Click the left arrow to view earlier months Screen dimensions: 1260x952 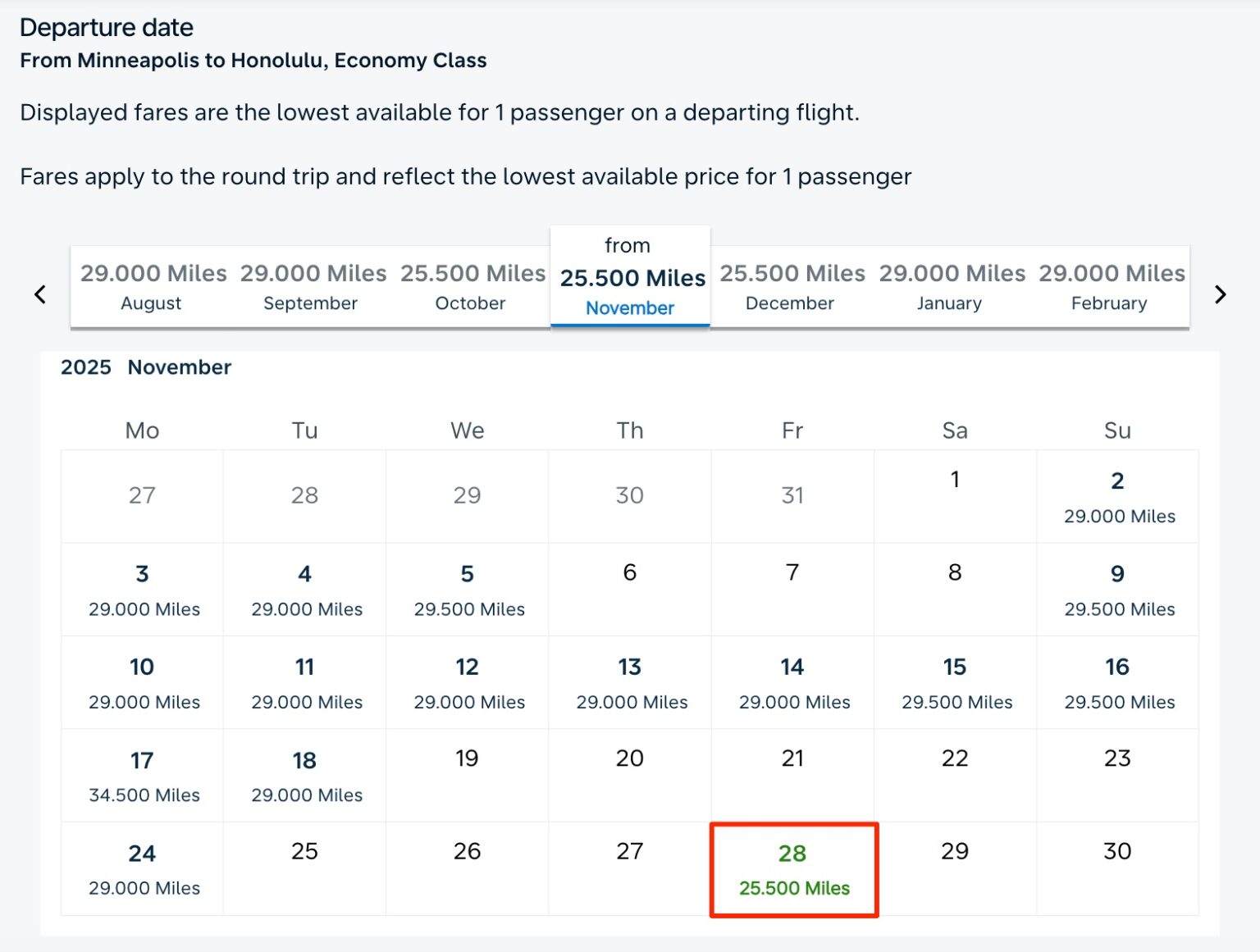[x=39, y=294]
